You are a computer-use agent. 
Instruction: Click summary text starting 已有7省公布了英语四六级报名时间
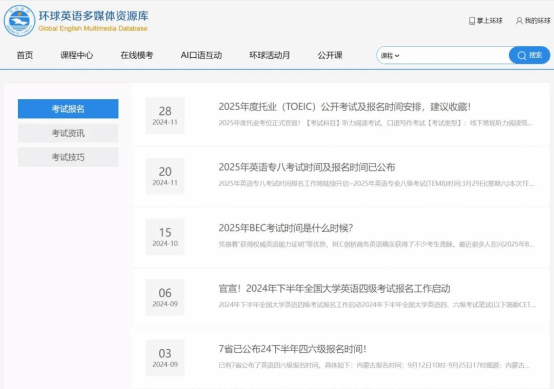tap(374, 365)
